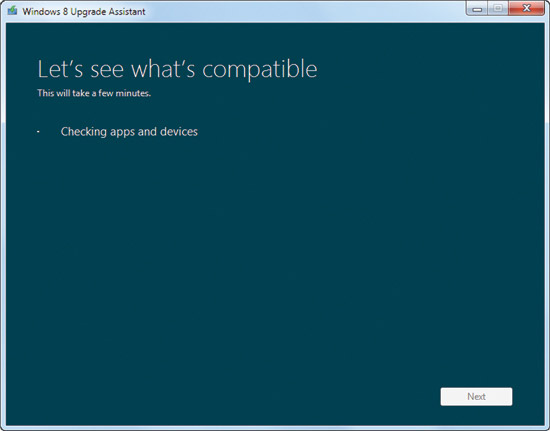Click the Windows 8 Upgrade Assistant title bar icon

pos(12,11)
